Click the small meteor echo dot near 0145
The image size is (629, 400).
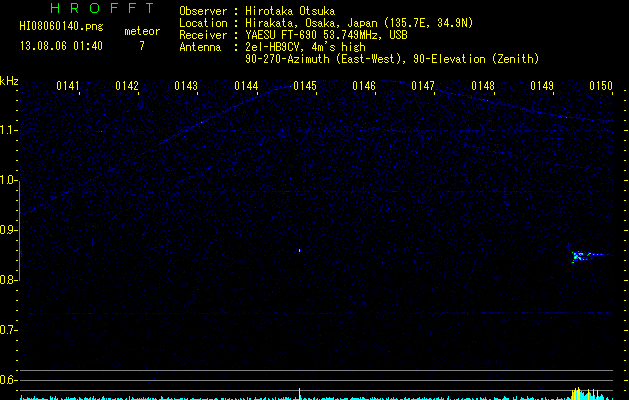[300, 251]
